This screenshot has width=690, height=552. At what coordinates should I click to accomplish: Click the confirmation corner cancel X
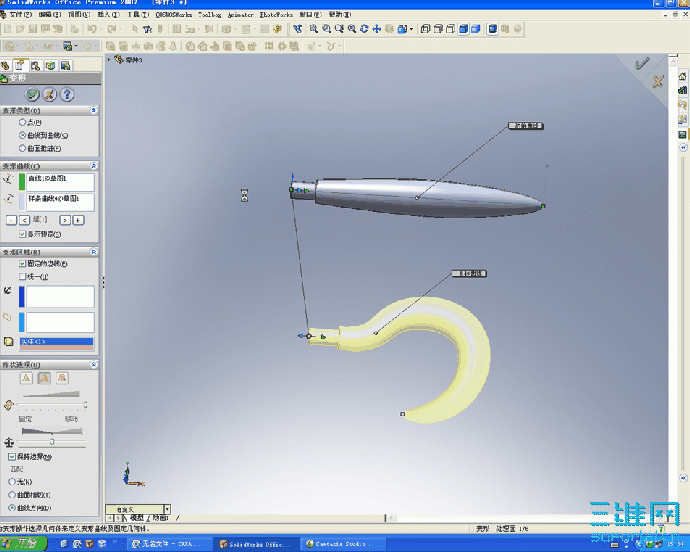click(658, 81)
